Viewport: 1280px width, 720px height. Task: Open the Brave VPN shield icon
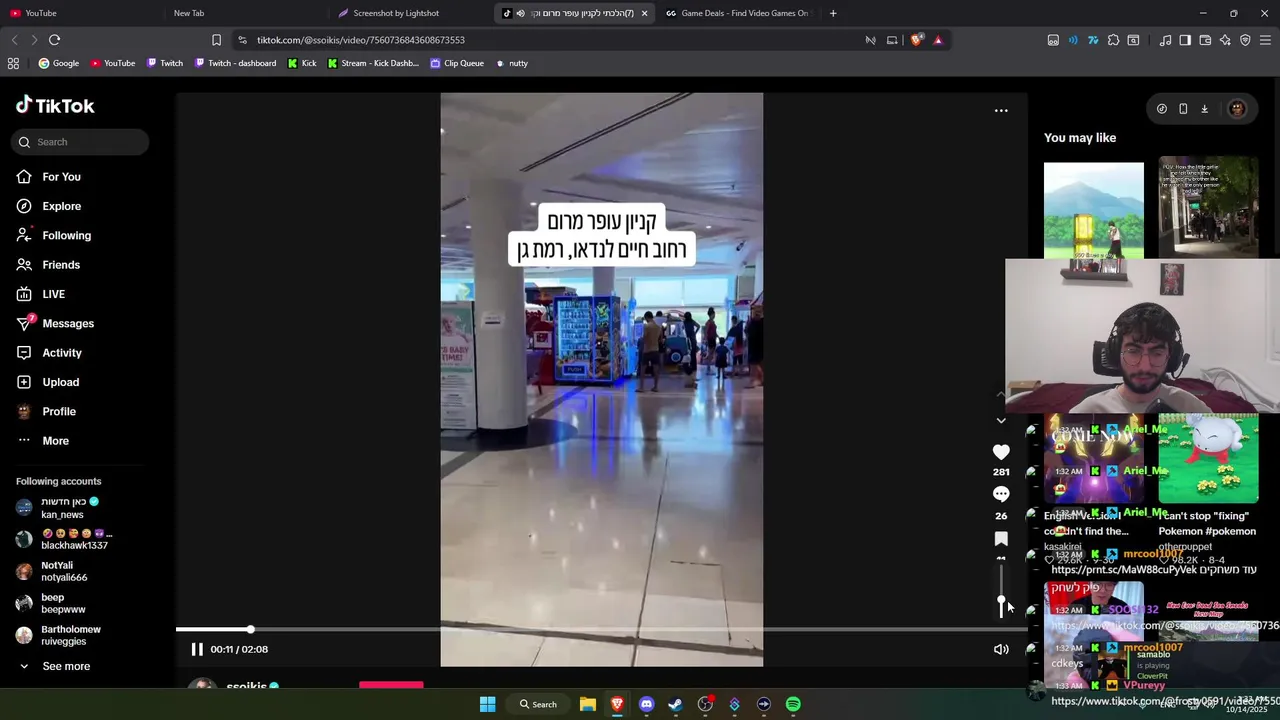[1245, 40]
